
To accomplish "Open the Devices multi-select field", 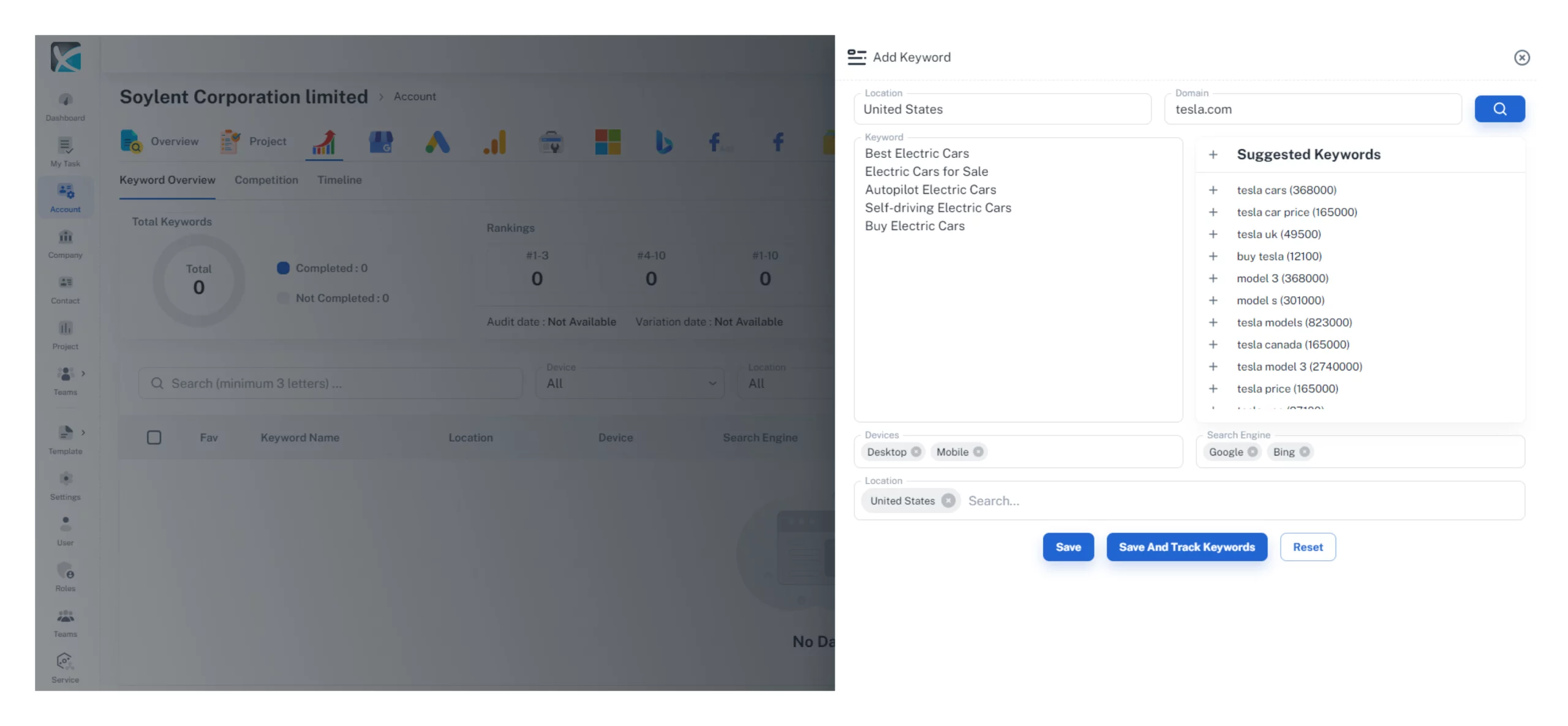I will click(x=1019, y=452).
